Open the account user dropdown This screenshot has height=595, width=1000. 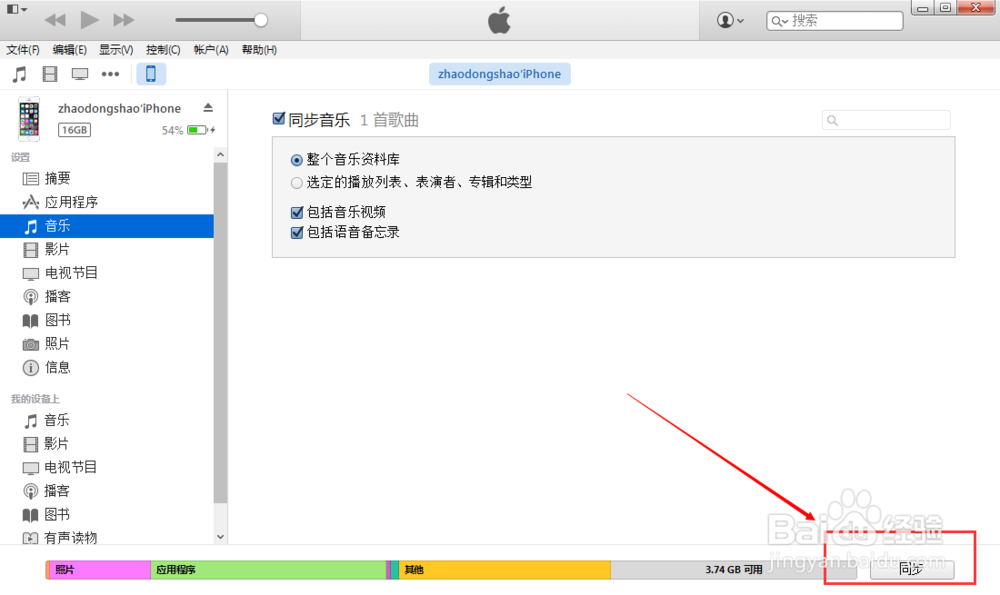tap(730, 20)
